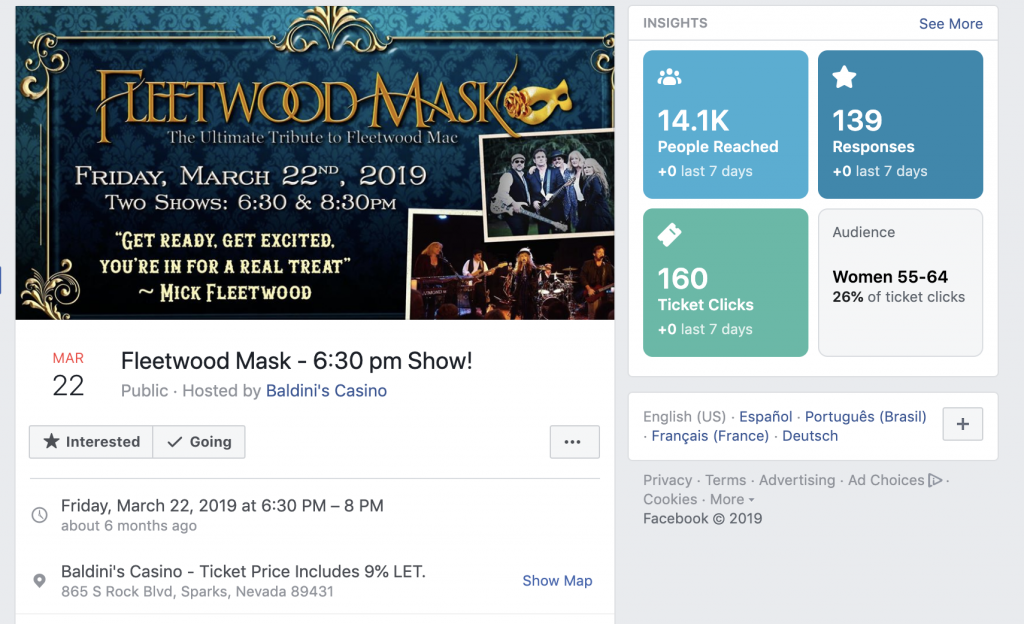This screenshot has height=624, width=1024.
Task: Open the Baldini's Casino host page link
Action: tap(326, 390)
